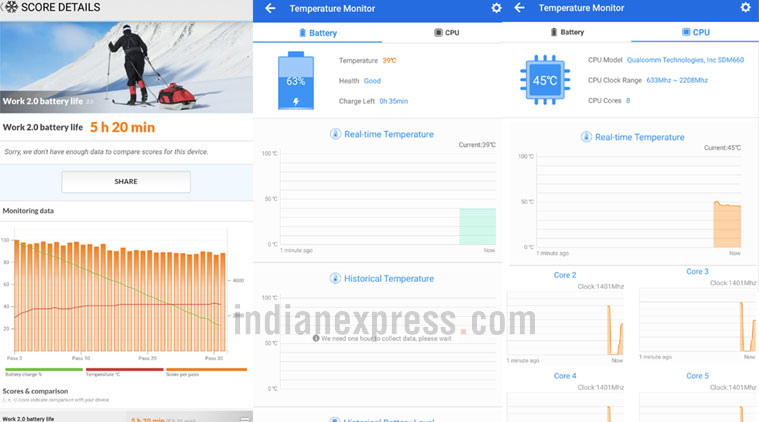Open settings gear on left Temperature Monitor
759x422 pixels.
click(496, 8)
